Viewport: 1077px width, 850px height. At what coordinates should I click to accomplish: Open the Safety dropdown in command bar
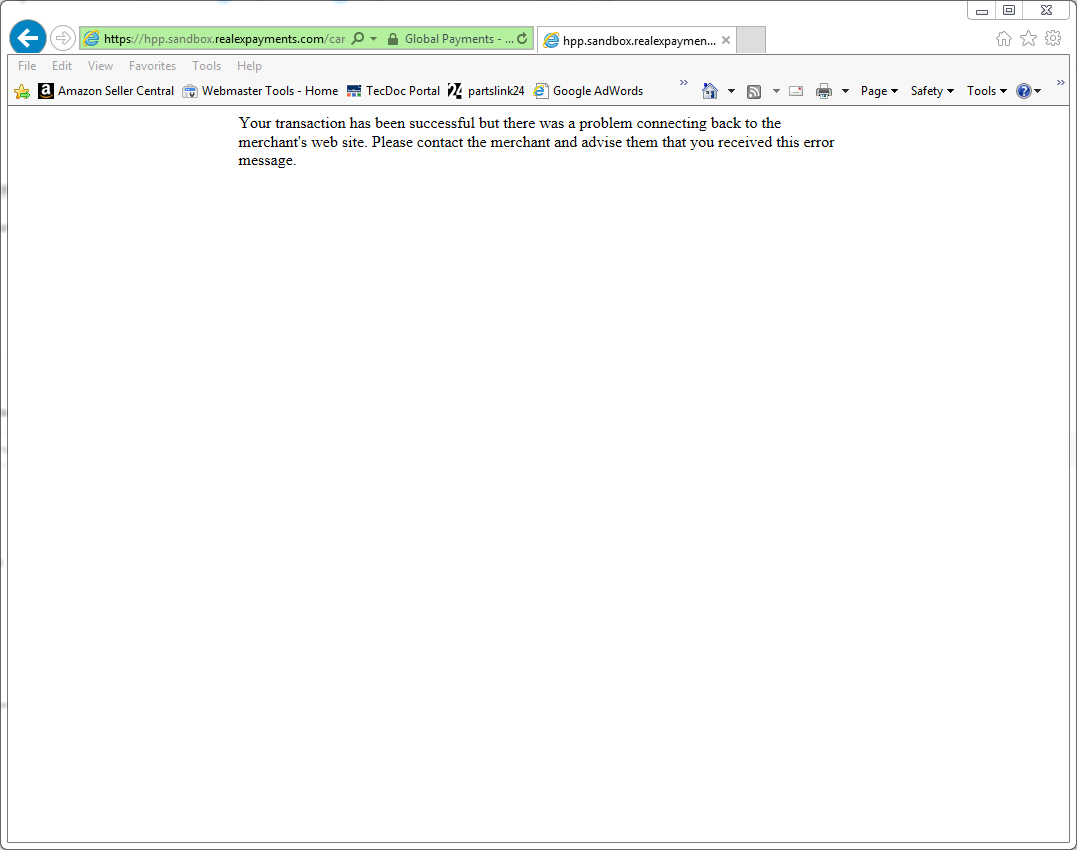[x=931, y=91]
